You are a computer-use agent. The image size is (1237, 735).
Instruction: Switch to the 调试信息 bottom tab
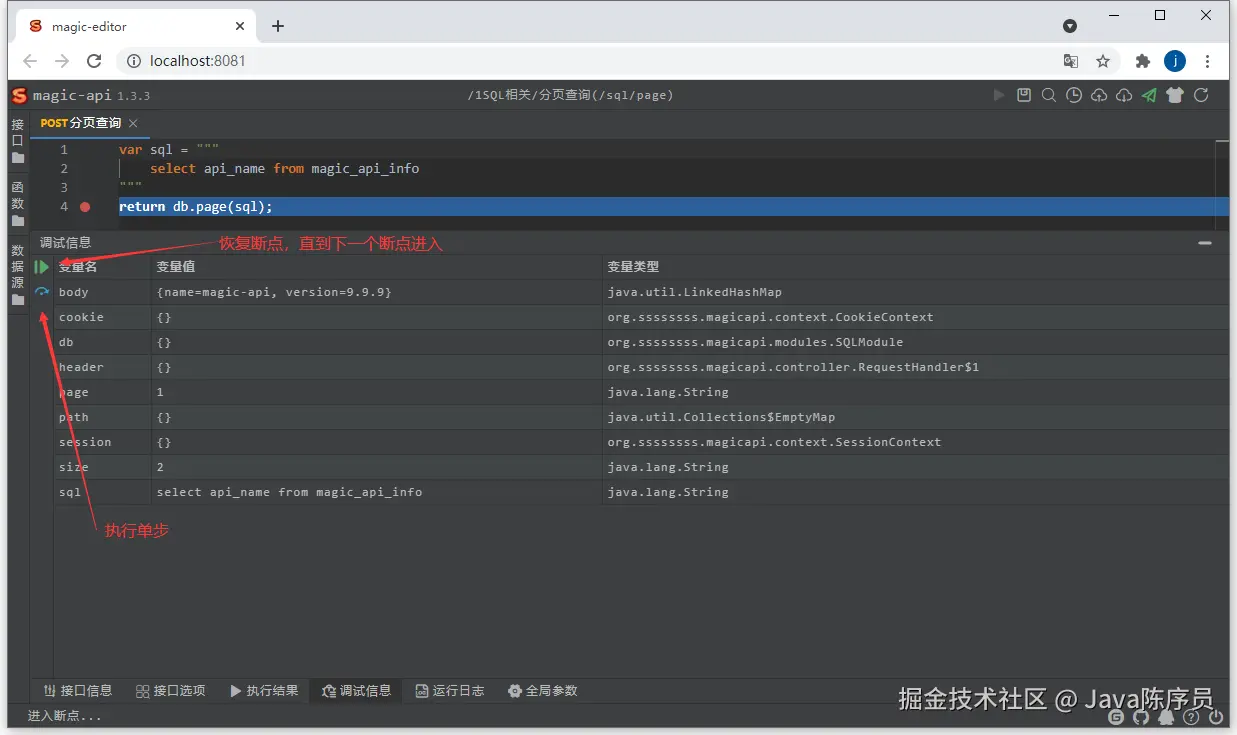coord(357,691)
